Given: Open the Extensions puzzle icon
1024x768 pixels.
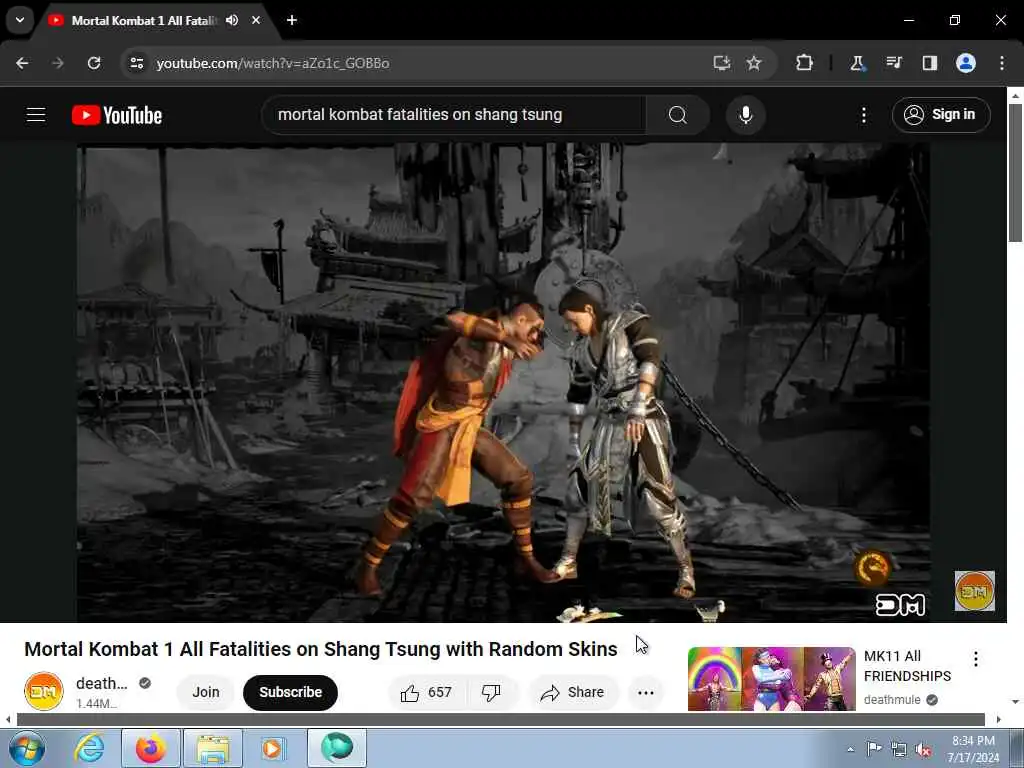Looking at the screenshot, I should [805, 63].
